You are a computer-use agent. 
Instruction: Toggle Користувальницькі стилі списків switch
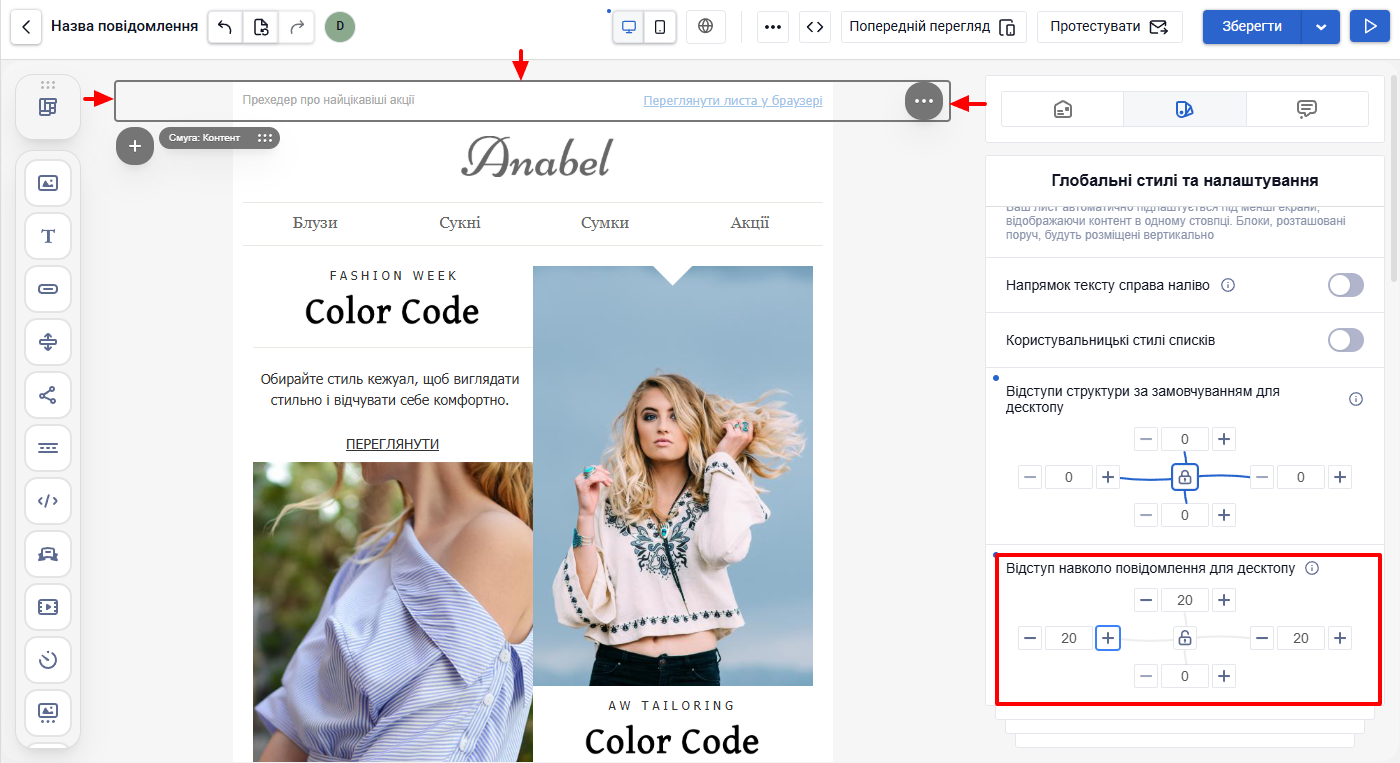click(x=1346, y=340)
